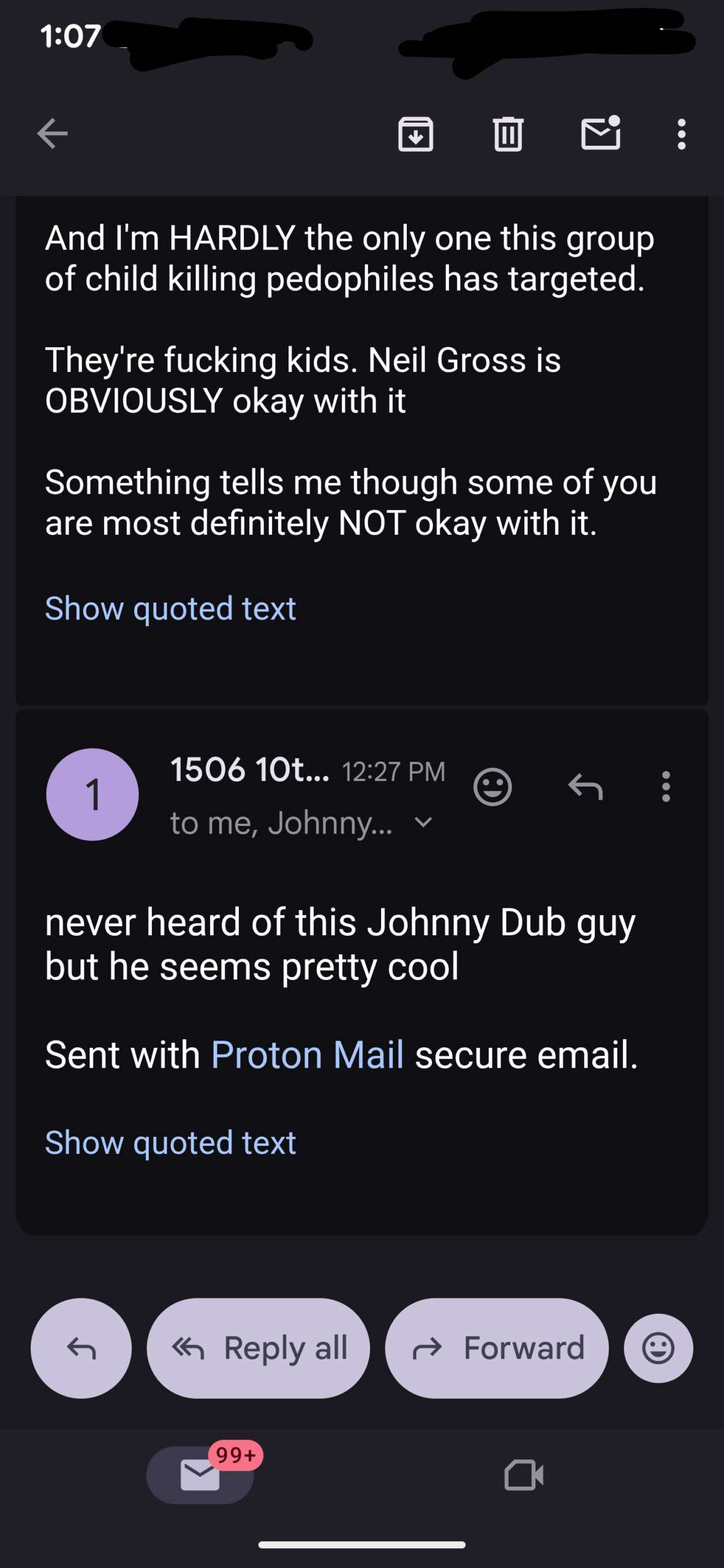The image size is (724, 1568).
Task: Tap the Forward button
Action: [x=497, y=1348]
